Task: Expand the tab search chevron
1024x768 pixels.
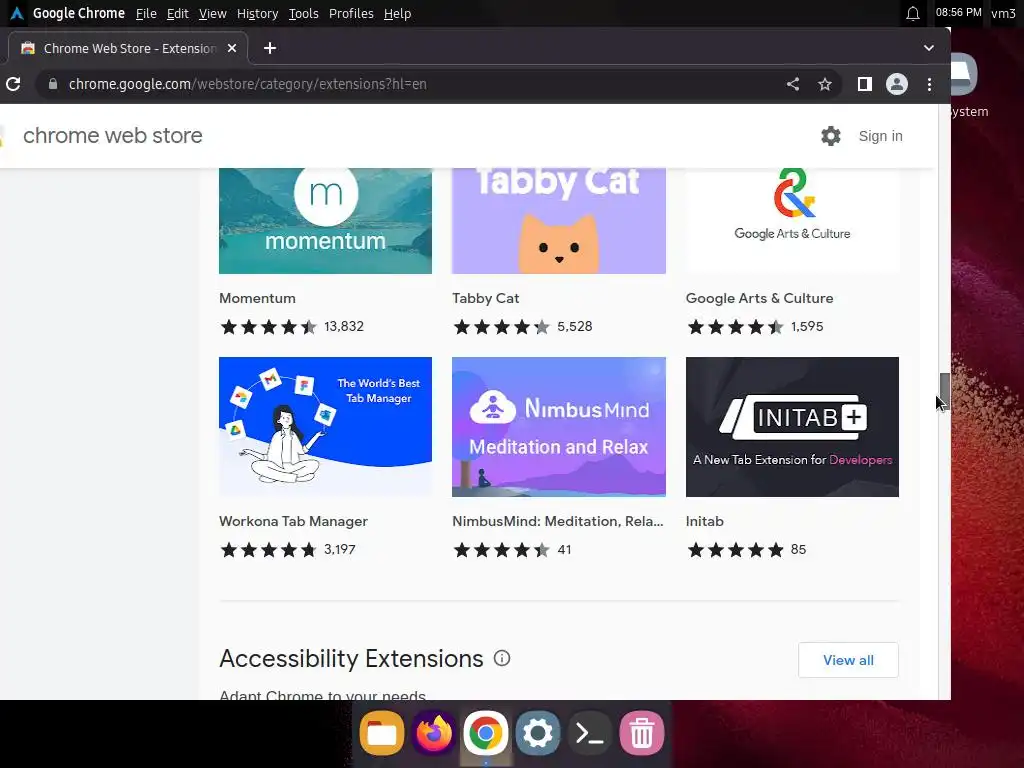Action: point(929,48)
